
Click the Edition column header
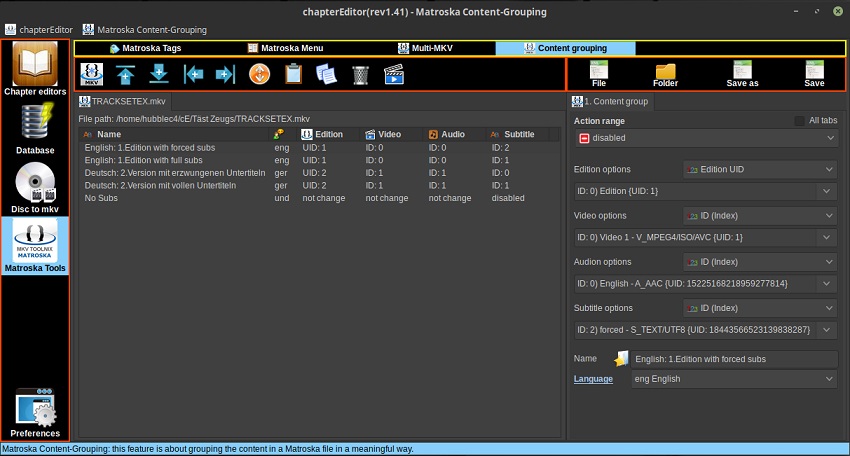328,134
